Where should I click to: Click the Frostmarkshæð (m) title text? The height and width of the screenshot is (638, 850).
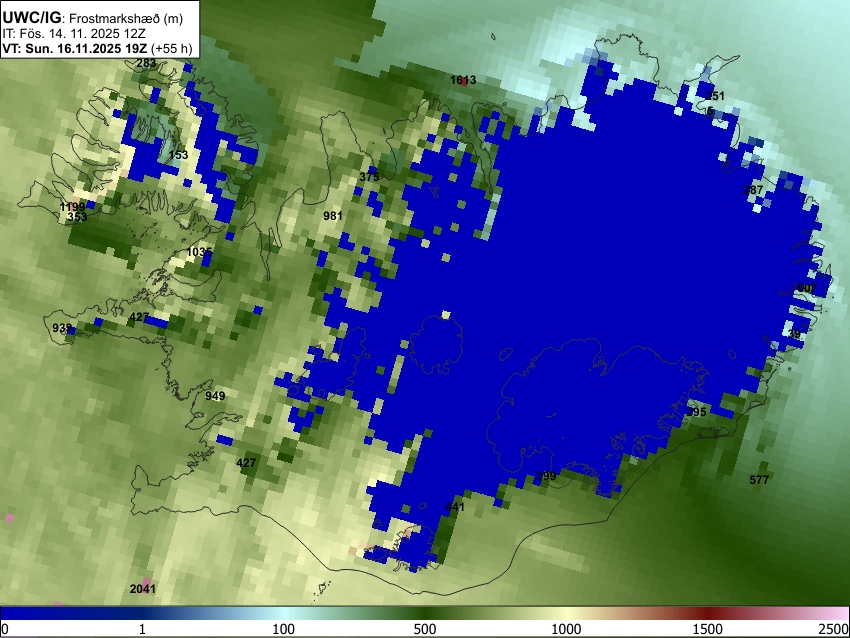(x=126, y=18)
